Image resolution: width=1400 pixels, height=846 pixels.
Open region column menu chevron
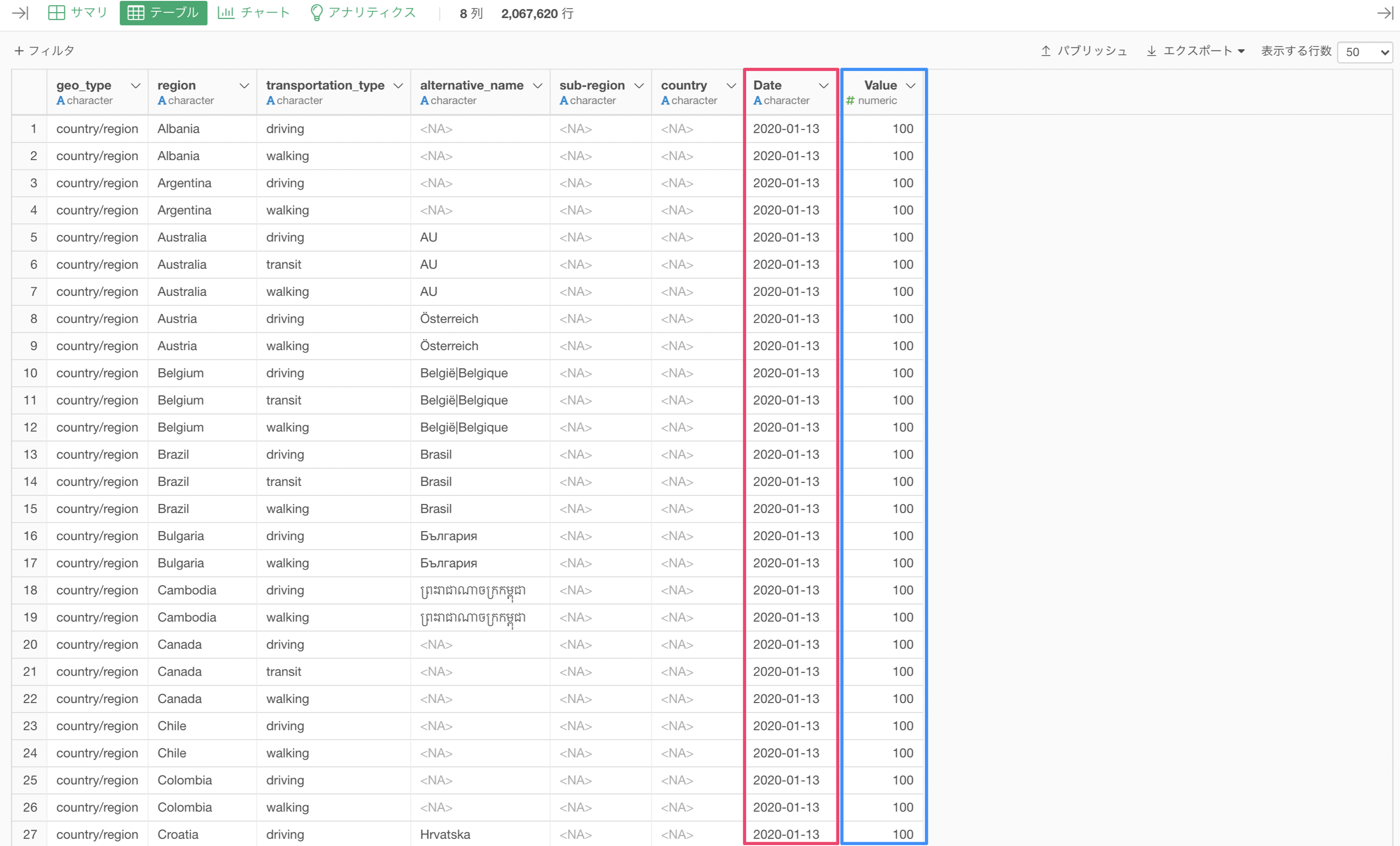click(x=244, y=86)
